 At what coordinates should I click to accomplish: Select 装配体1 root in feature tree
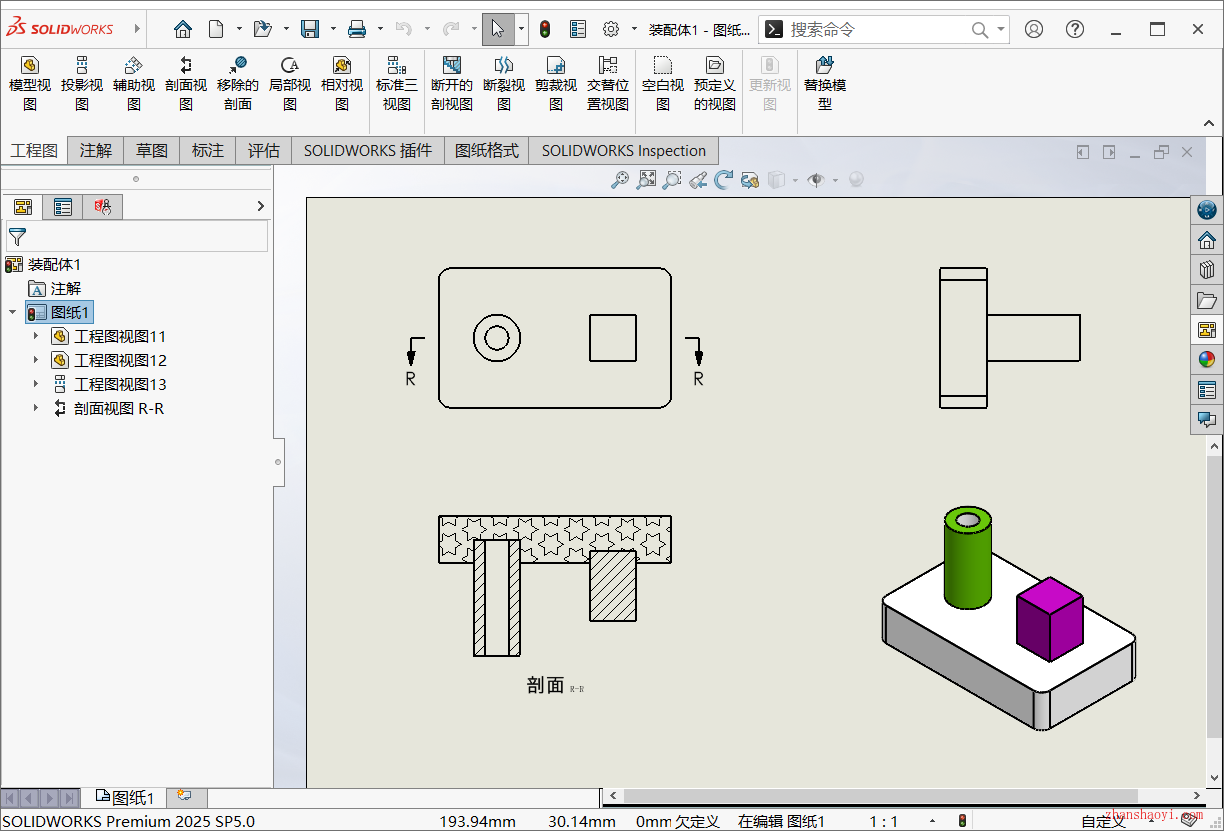pyautogui.click(x=44, y=264)
